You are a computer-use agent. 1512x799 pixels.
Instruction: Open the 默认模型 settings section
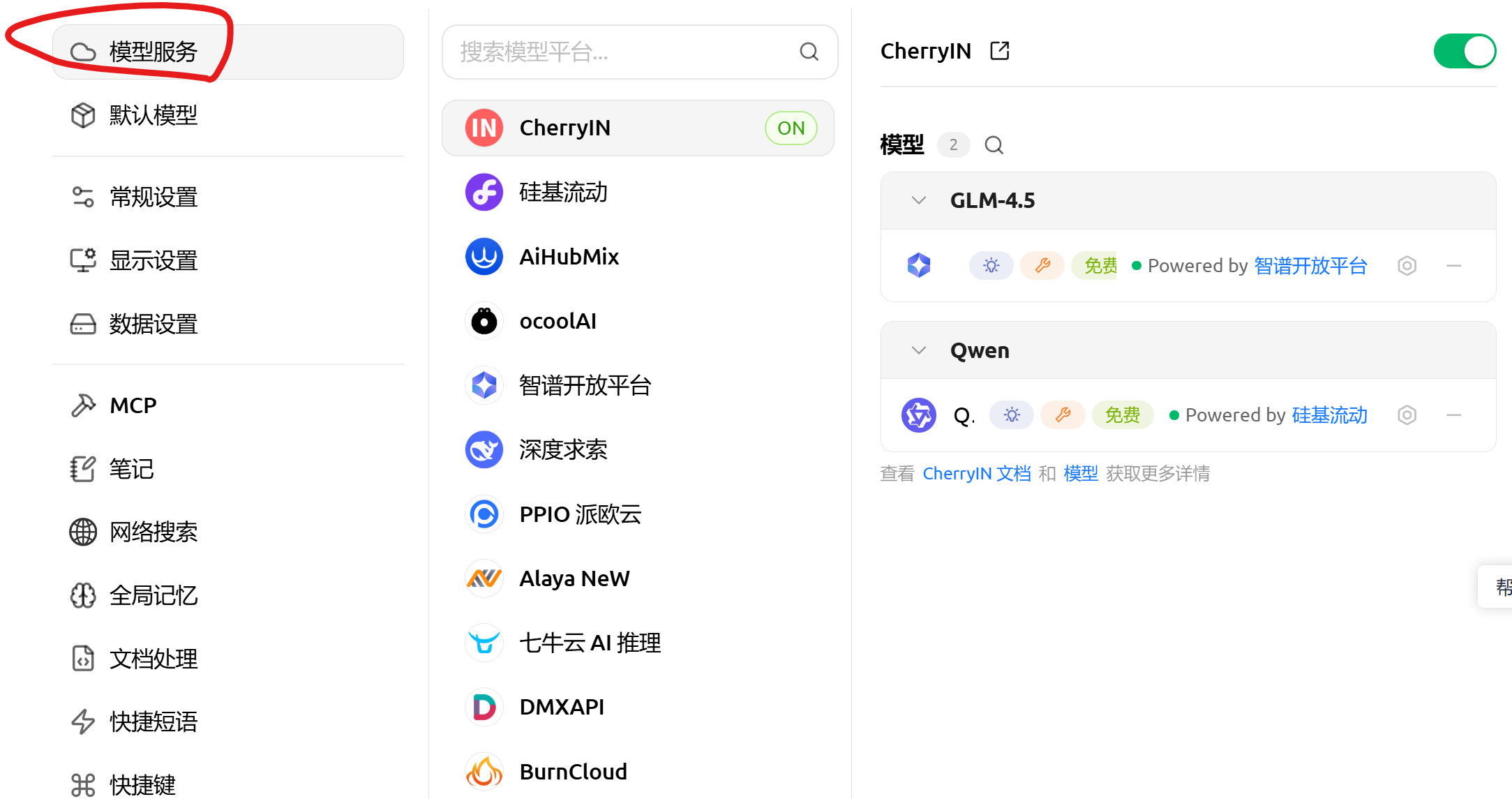coord(227,115)
